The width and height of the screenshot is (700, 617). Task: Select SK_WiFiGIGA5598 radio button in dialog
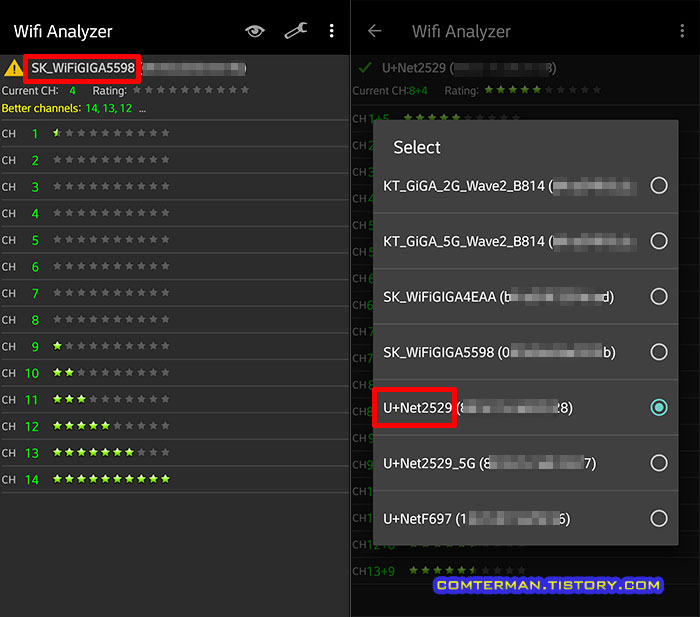[x=658, y=352]
